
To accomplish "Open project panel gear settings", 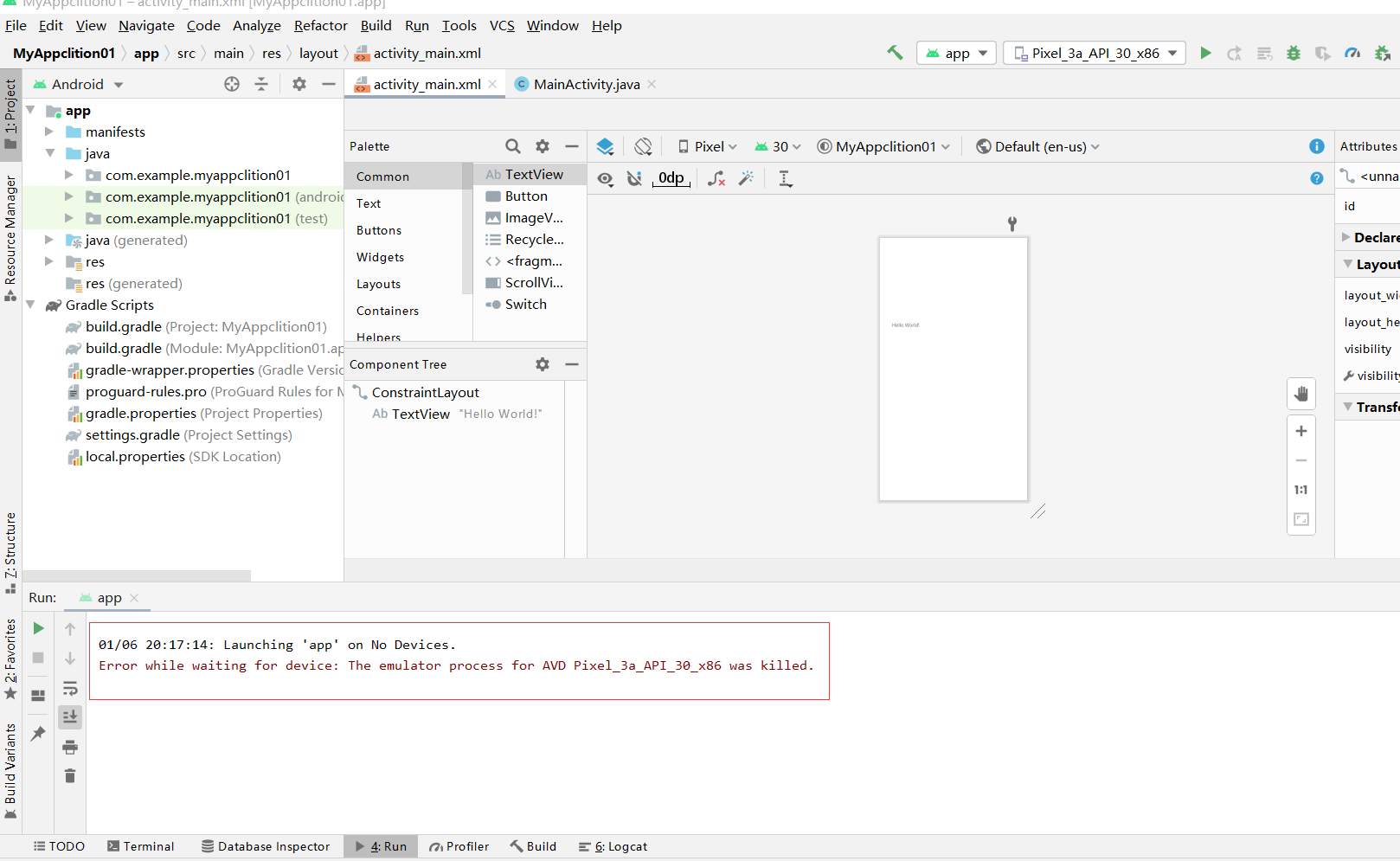I will (299, 84).
